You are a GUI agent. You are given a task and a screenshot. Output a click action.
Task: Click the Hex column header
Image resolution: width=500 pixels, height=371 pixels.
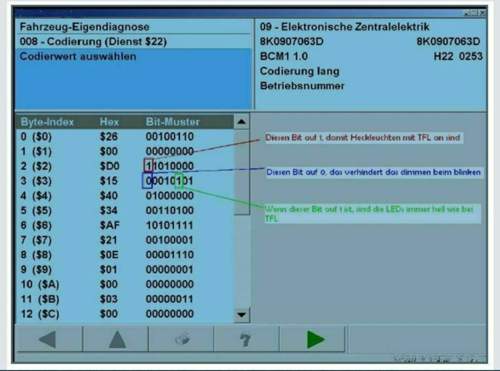pos(109,122)
